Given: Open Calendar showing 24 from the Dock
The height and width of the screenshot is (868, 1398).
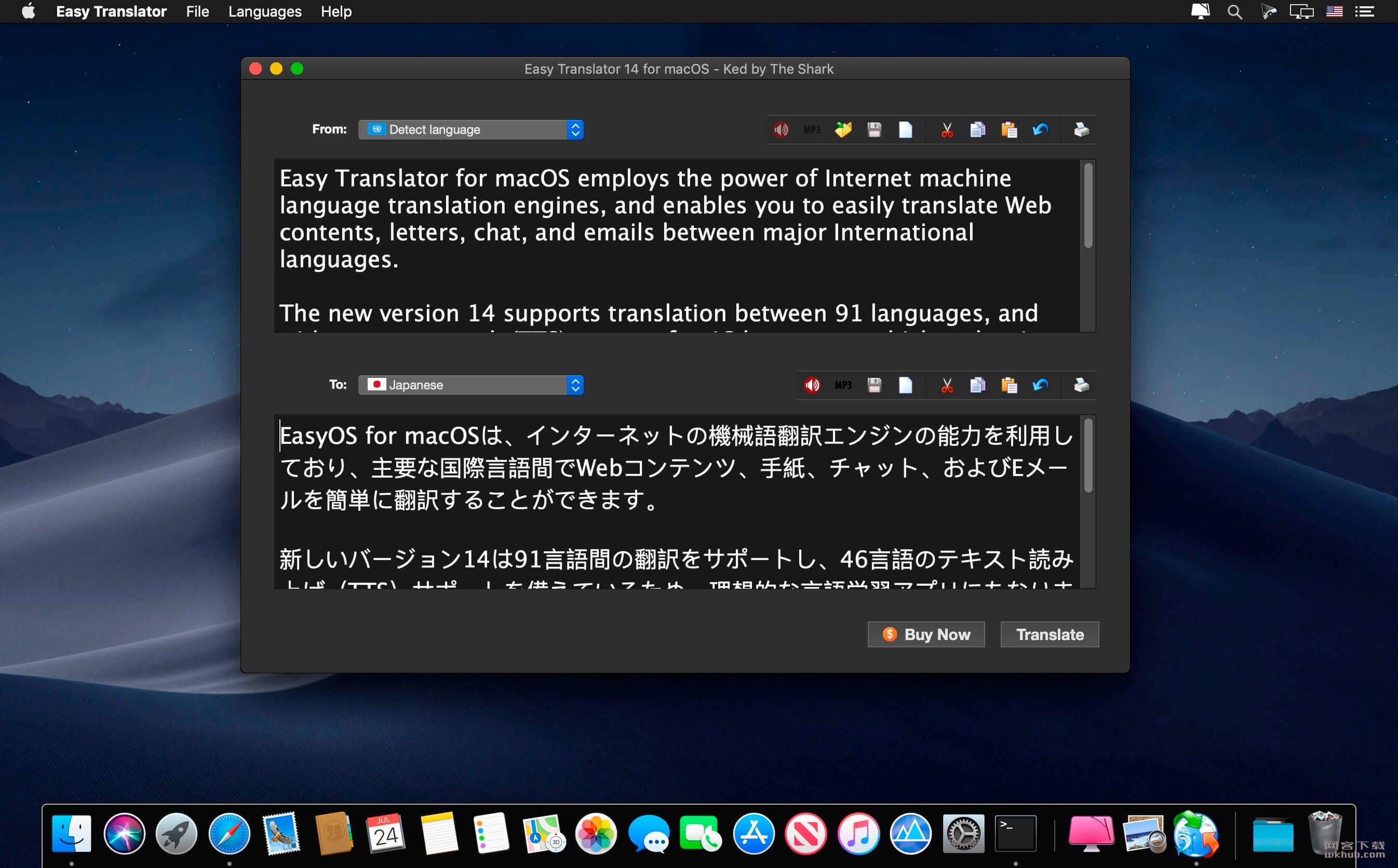Looking at the screenshot, I should (386, 834).
